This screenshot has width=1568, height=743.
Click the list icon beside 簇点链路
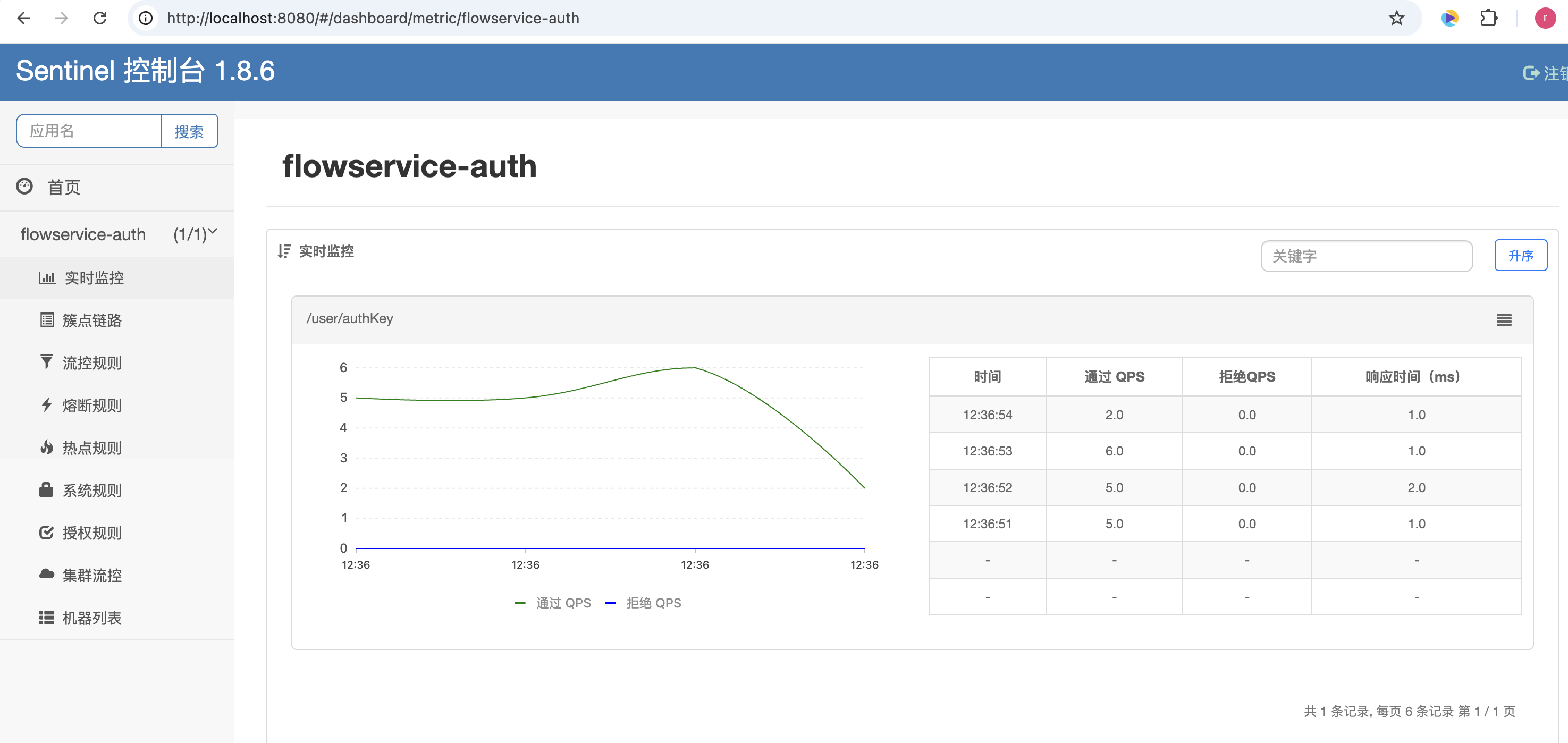pyautogui.click(x=47, y=320)
